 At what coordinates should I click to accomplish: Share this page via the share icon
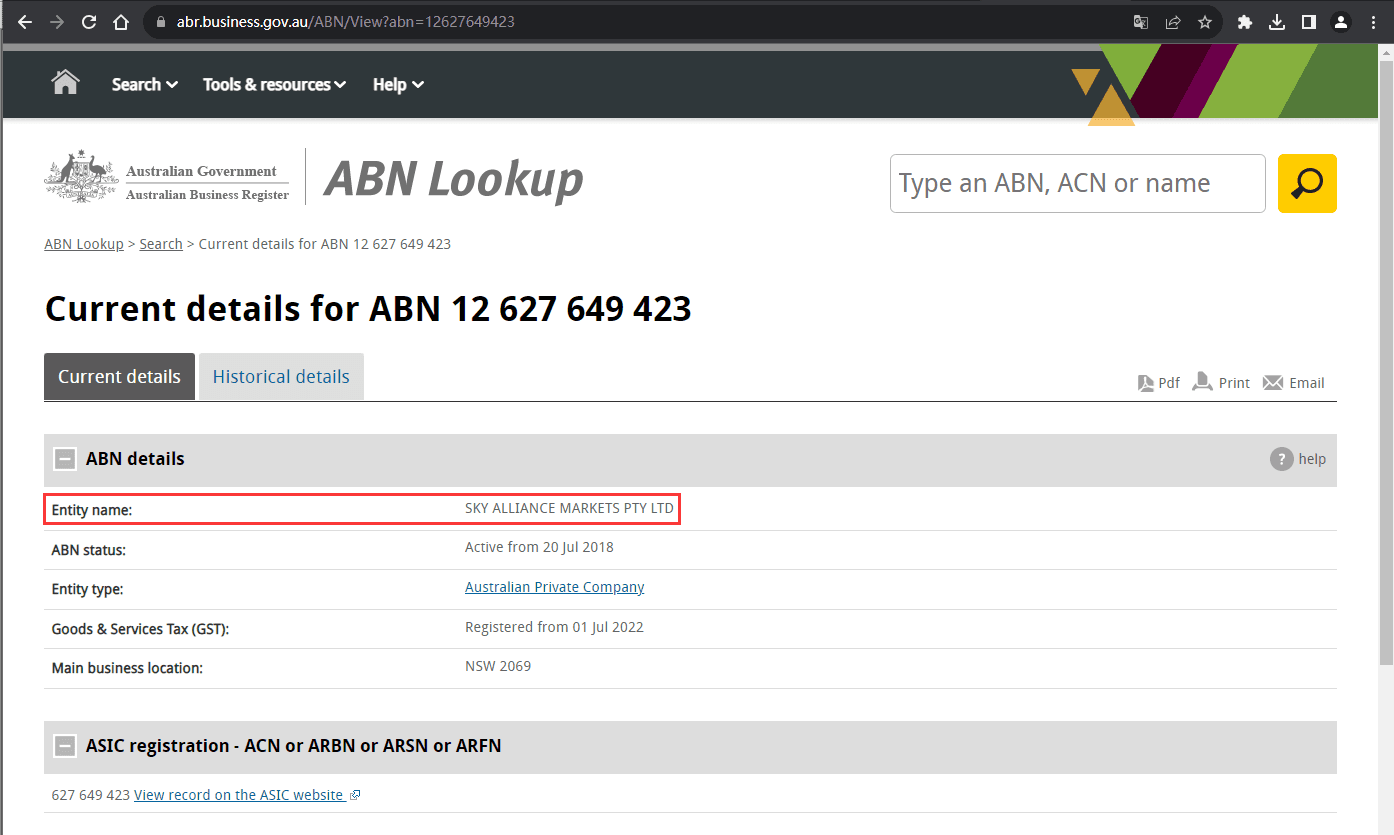[x=1173, y=21]
